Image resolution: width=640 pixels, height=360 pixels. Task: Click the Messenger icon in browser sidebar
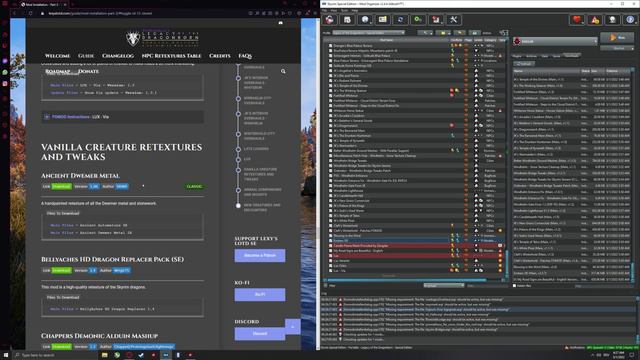5,61
